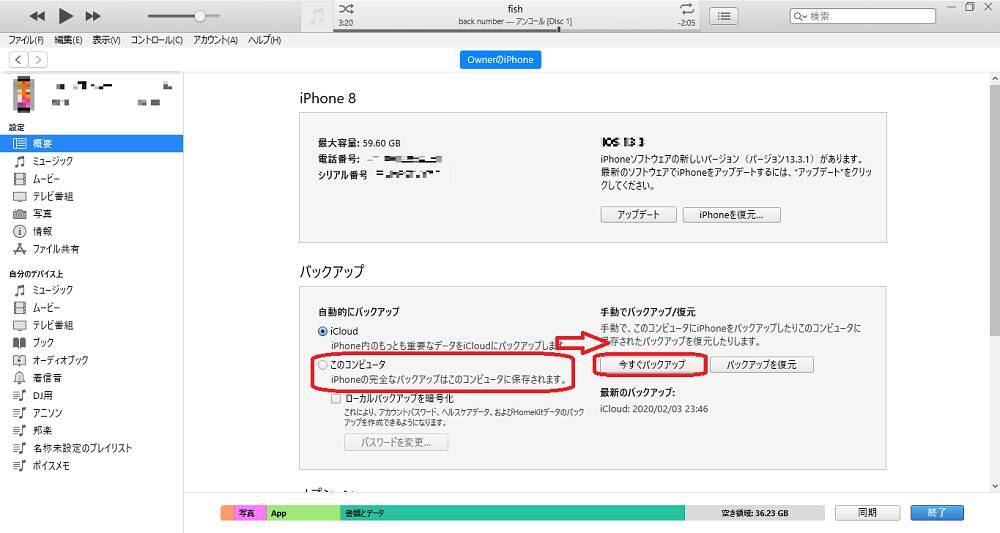This screenshot has height=533, width=1000.
Task: Click the アップデート button
Action: point(638,215)
